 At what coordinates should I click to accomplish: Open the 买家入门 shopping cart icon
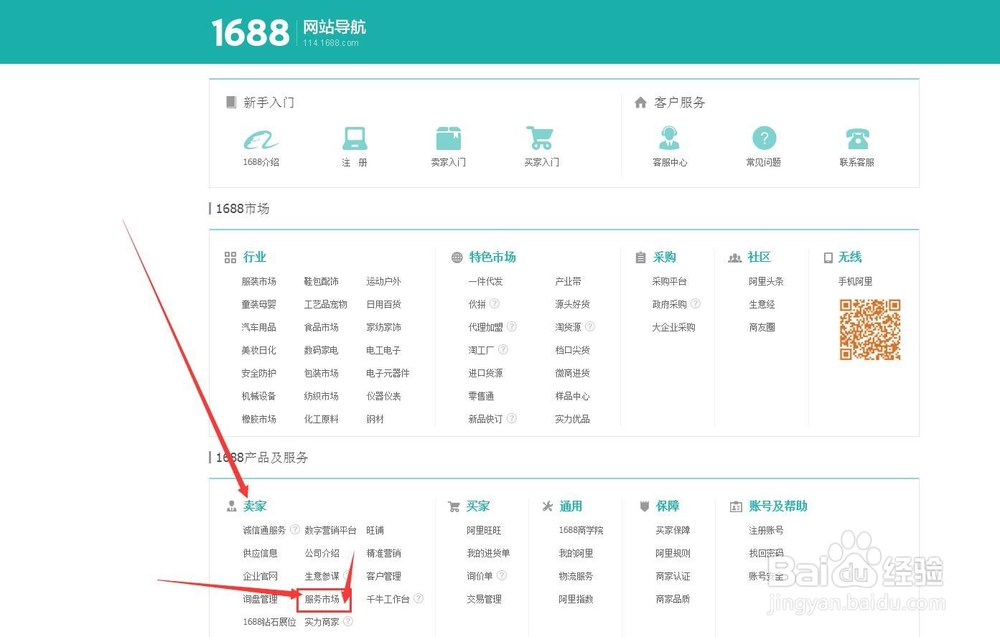[540, 138]
